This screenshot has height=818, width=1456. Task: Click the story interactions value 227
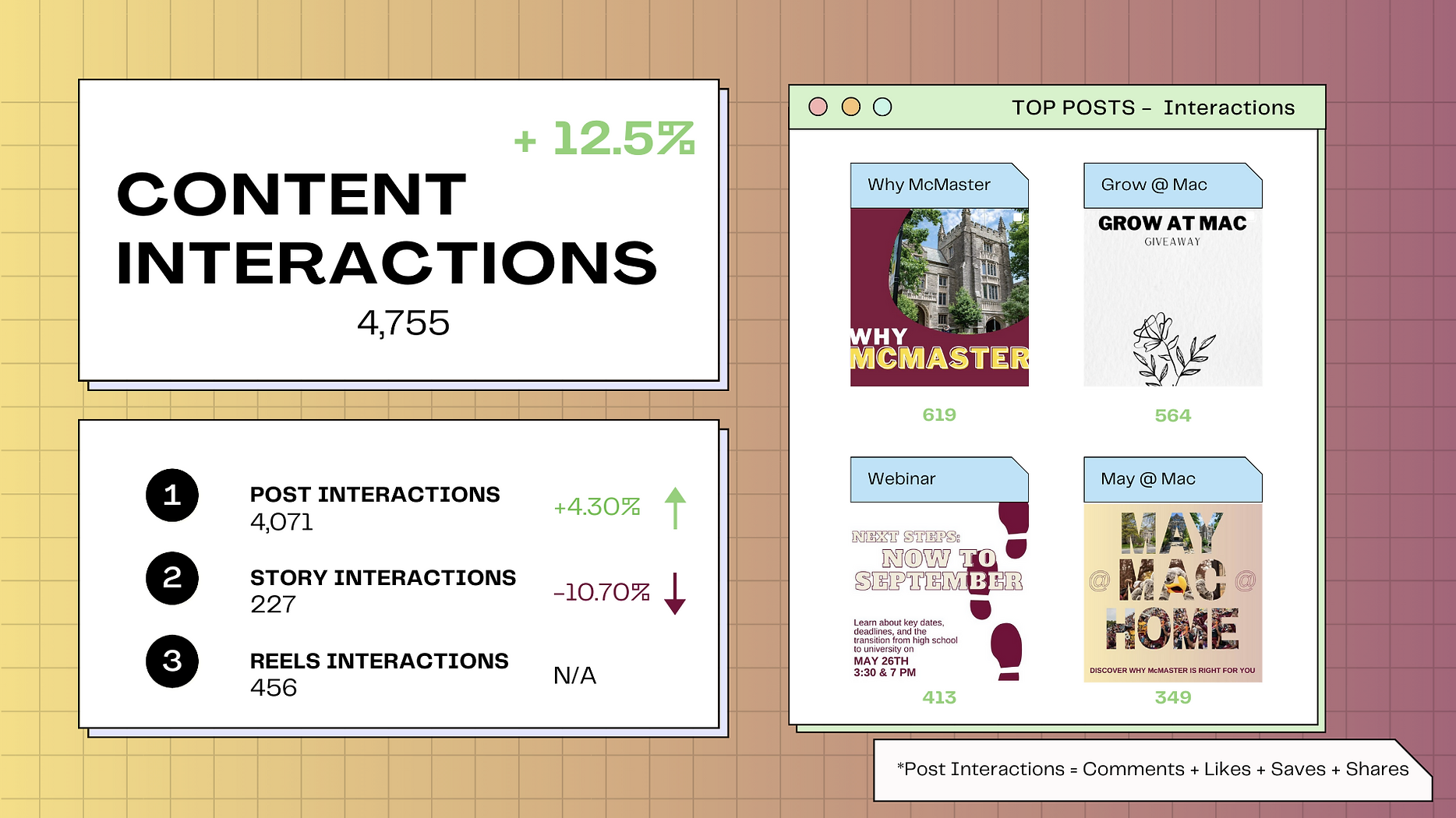(x=274, y=605)
